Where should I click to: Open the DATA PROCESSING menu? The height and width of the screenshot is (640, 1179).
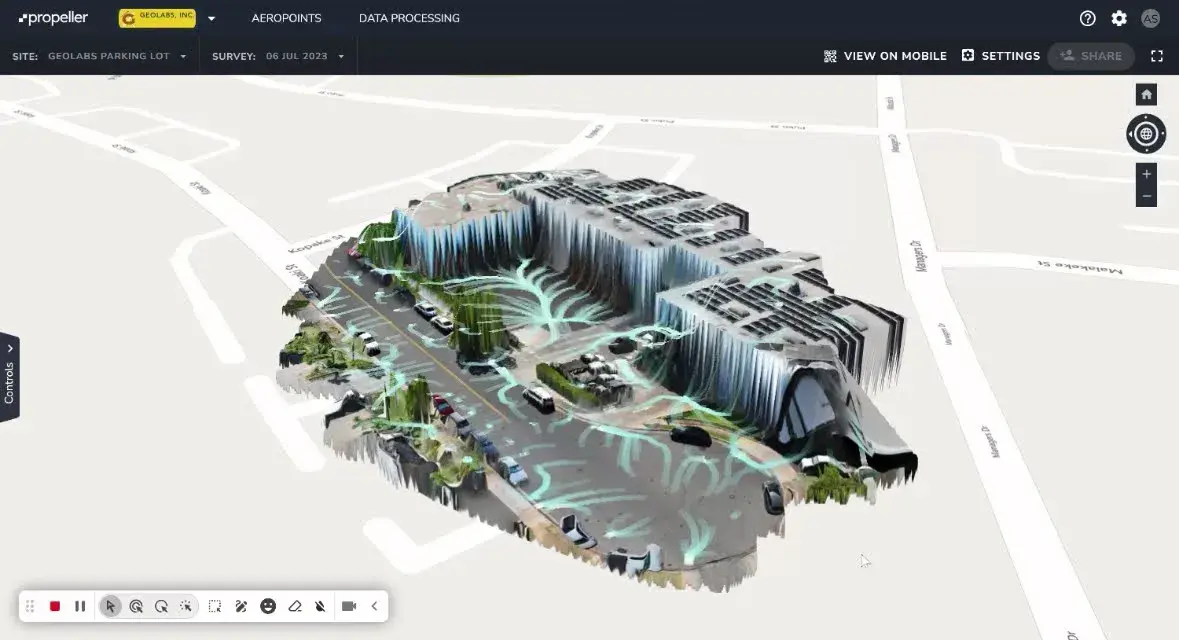409,18
